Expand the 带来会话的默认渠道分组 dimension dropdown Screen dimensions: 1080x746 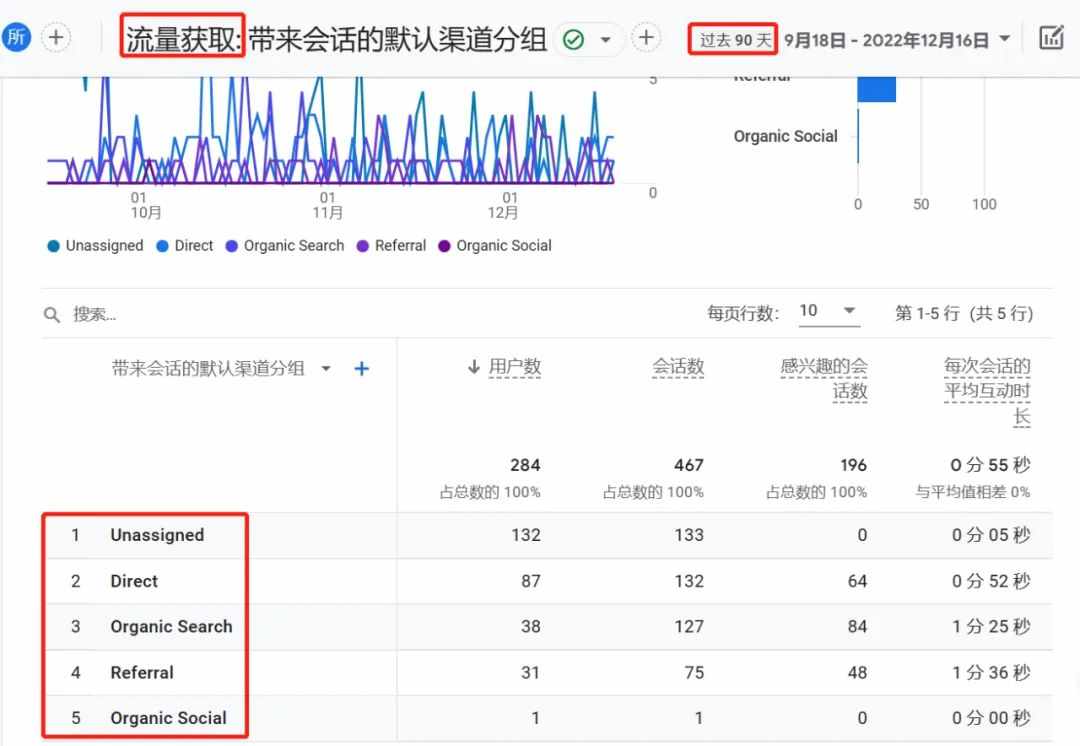(326, 369)
